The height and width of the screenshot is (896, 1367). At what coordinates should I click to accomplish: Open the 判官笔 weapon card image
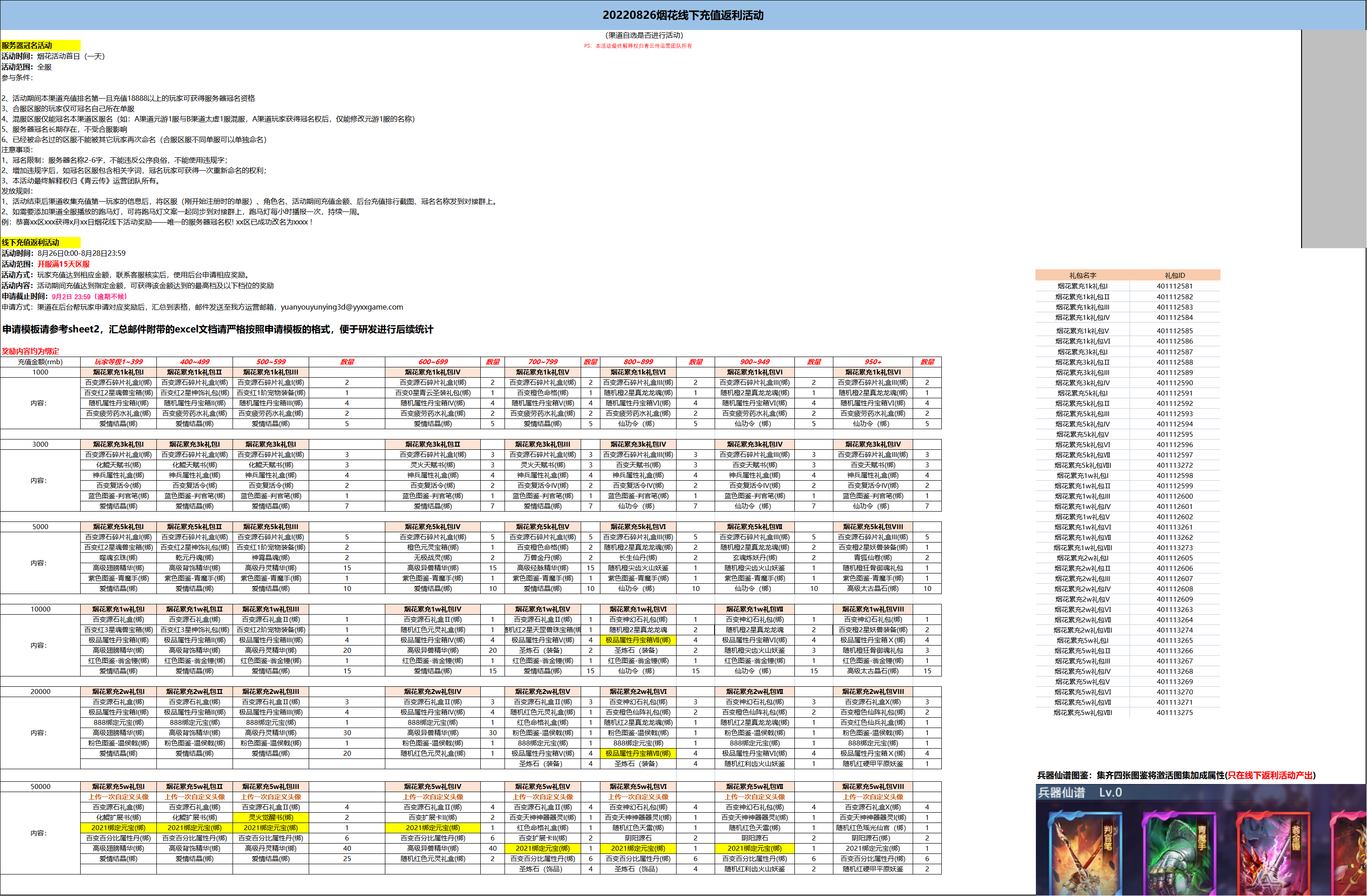1084,853
